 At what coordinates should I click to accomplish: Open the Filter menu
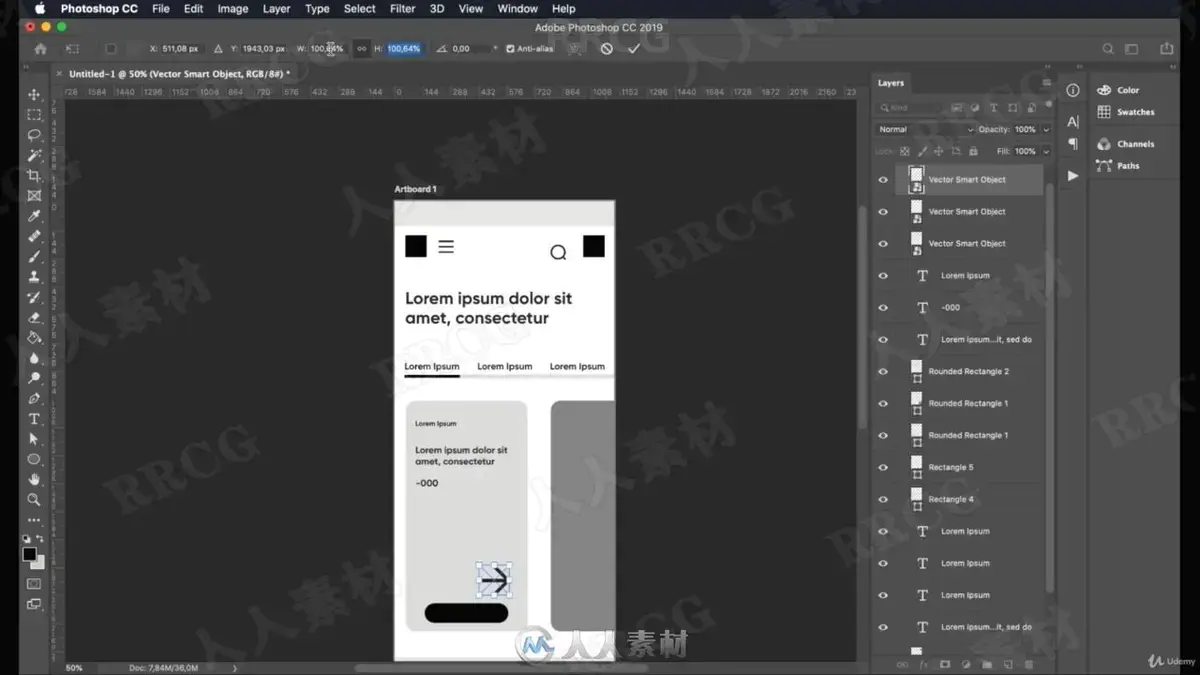click(403, 9)
